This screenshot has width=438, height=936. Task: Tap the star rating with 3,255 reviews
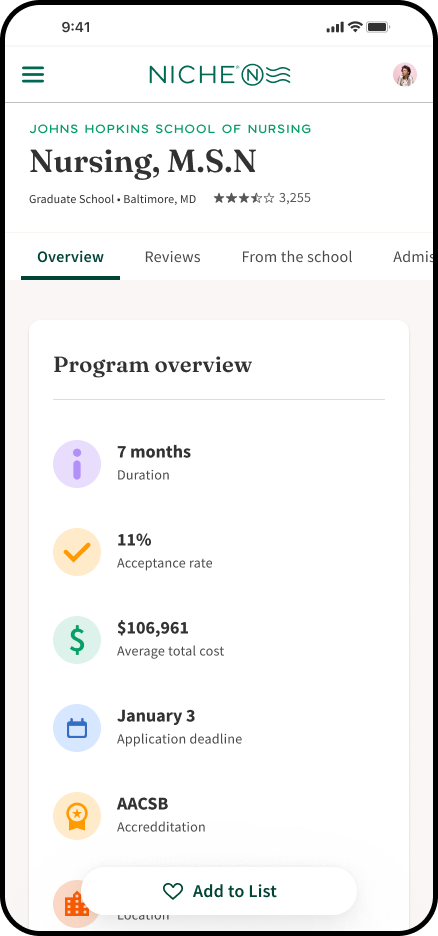coord(262,198)
